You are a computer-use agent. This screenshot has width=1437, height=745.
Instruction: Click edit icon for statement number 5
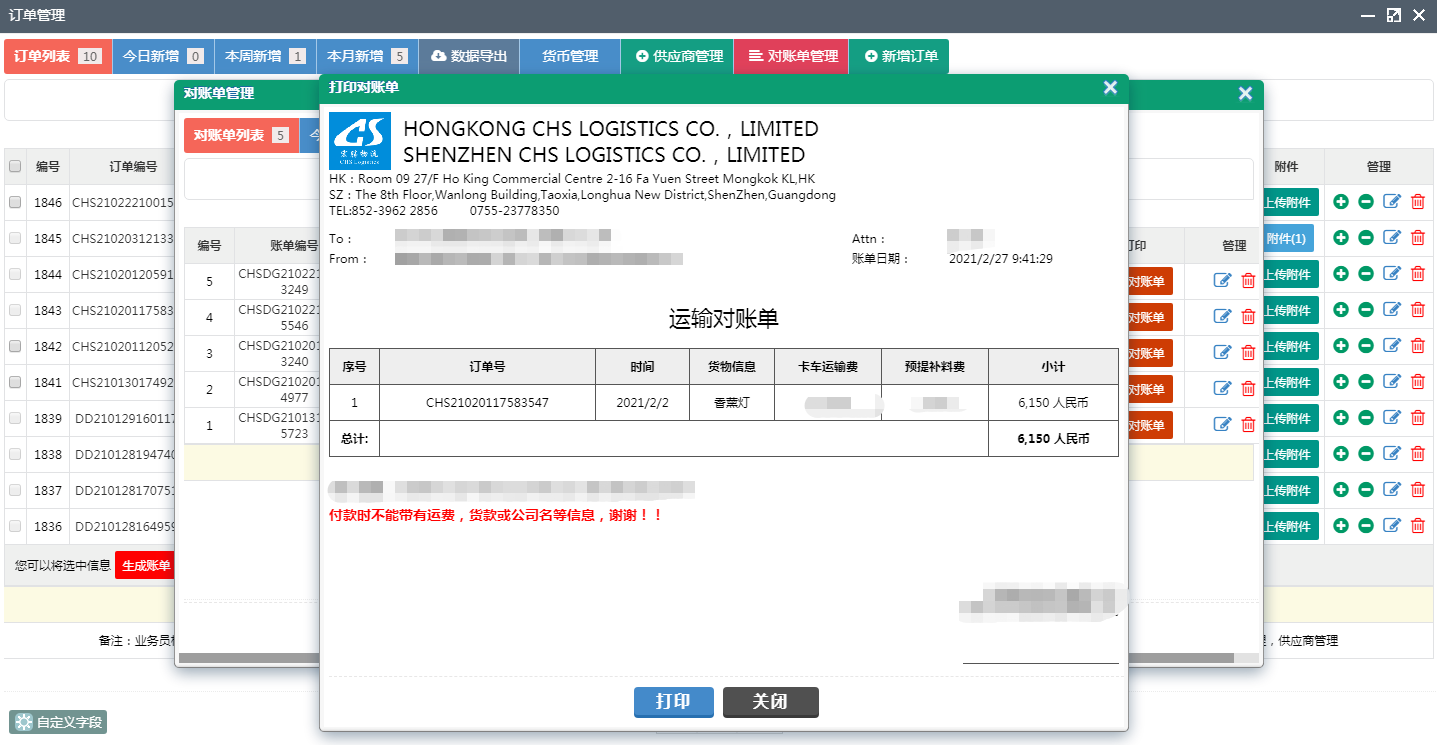point(1222,281)
